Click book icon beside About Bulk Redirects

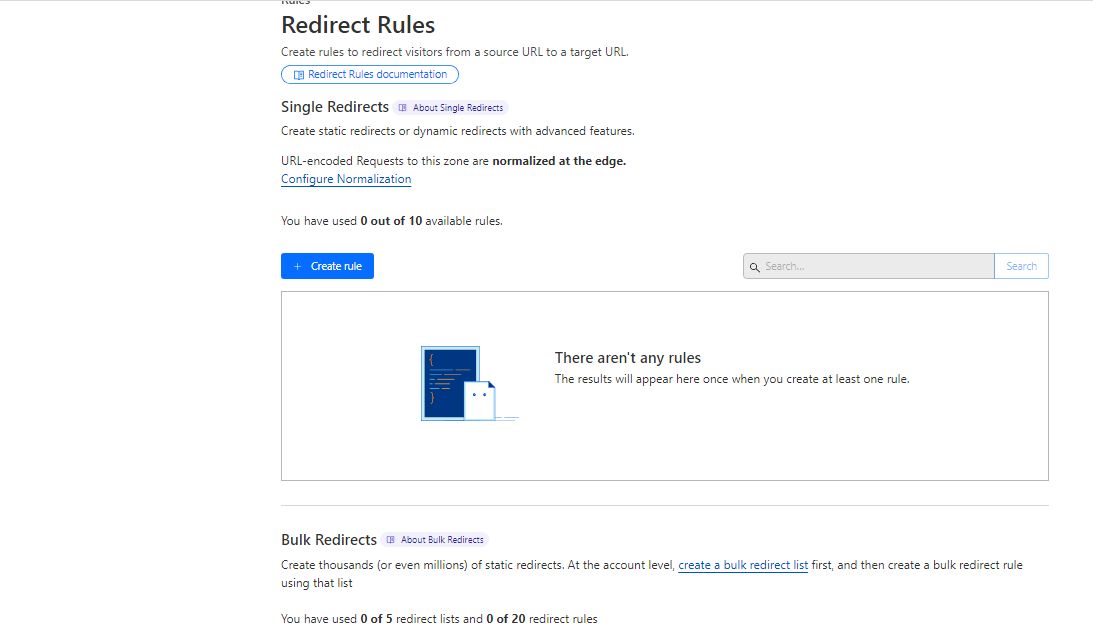point(390,540)
